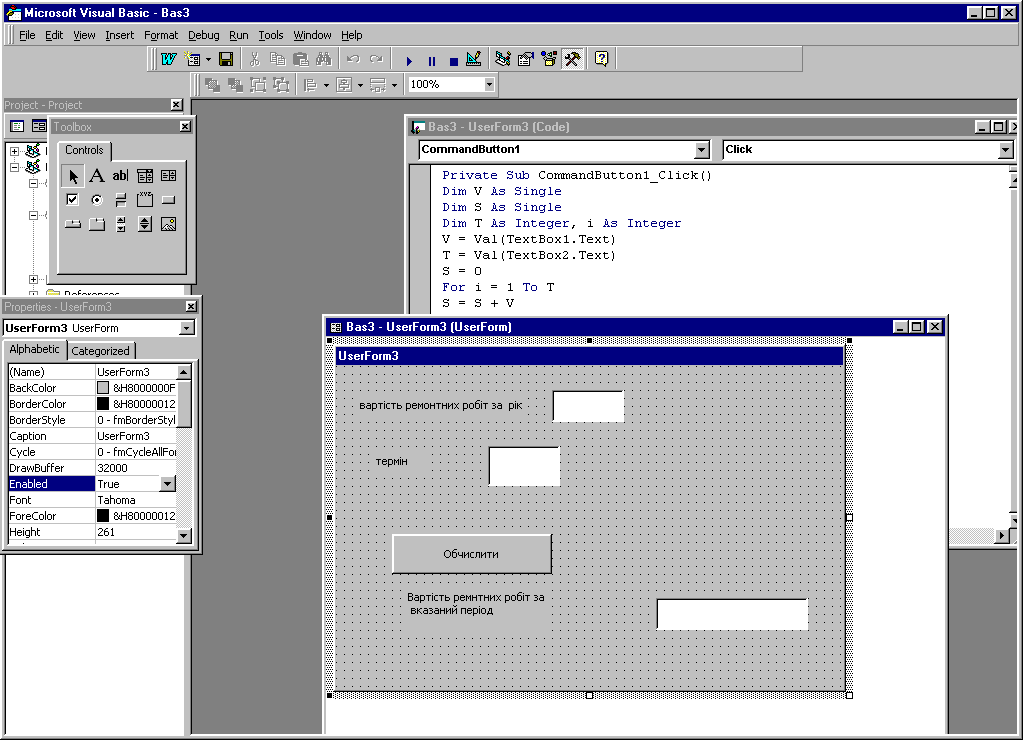Click the Help question mark icon
This screenshot has width=1023, height=740.
(602, 59)
